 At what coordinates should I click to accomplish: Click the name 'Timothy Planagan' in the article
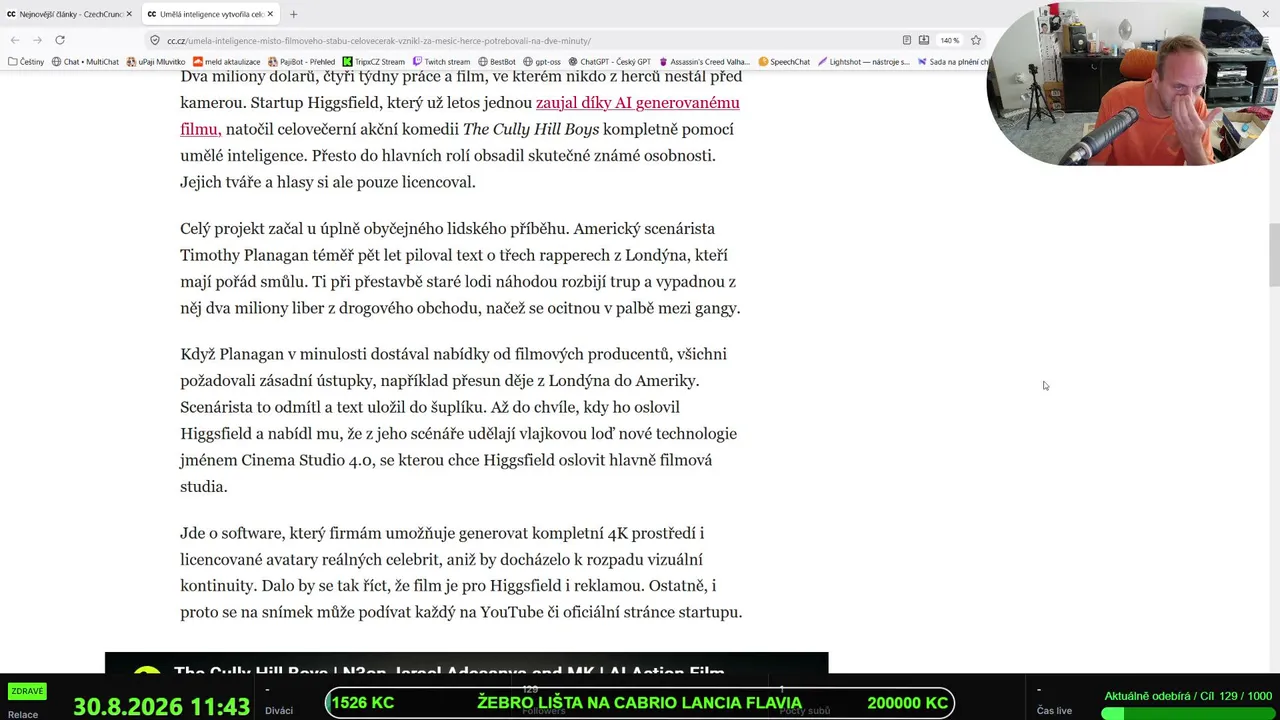click(246, 255)
